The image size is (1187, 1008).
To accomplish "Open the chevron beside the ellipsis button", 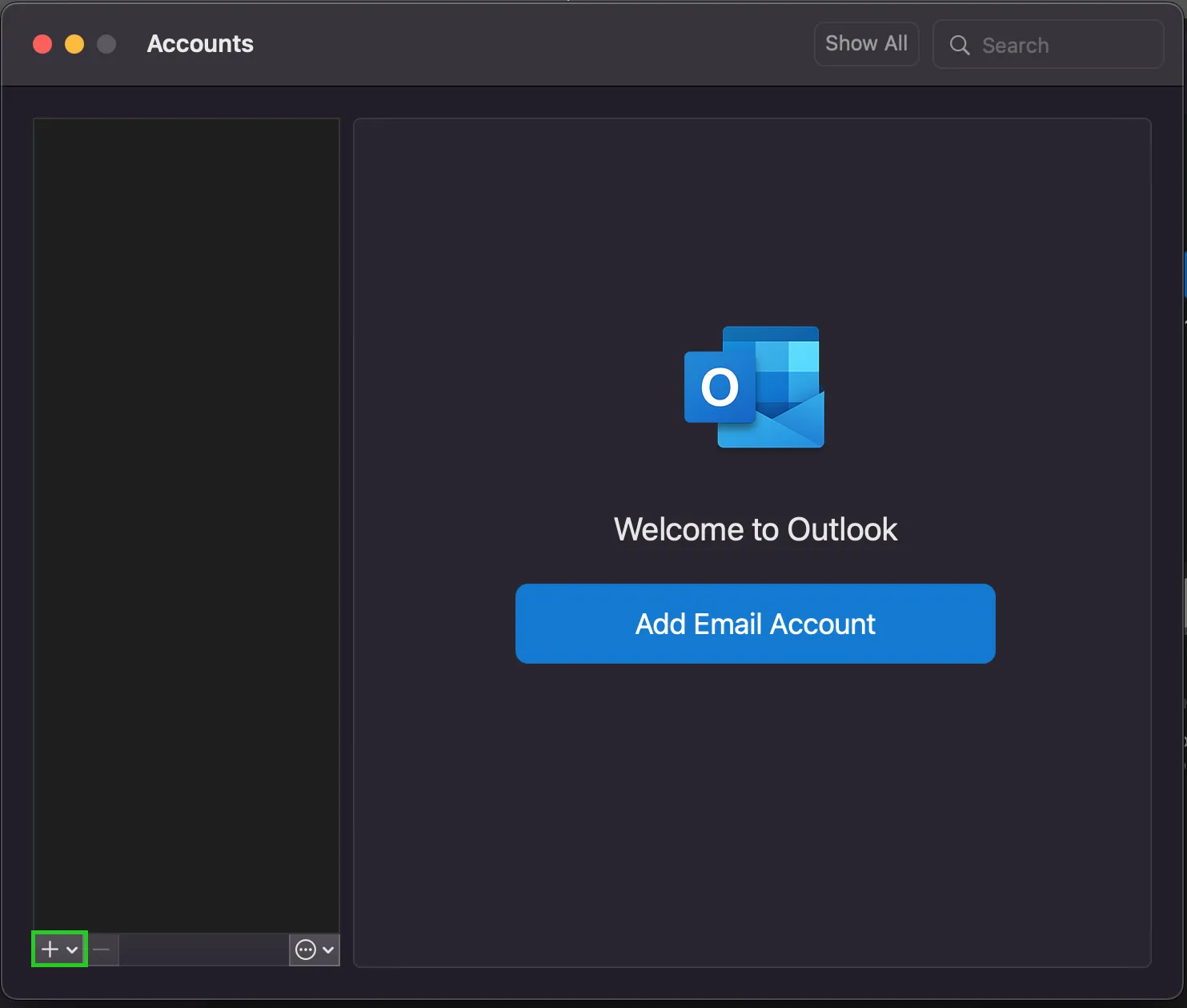I will click(x=327, y=950).
